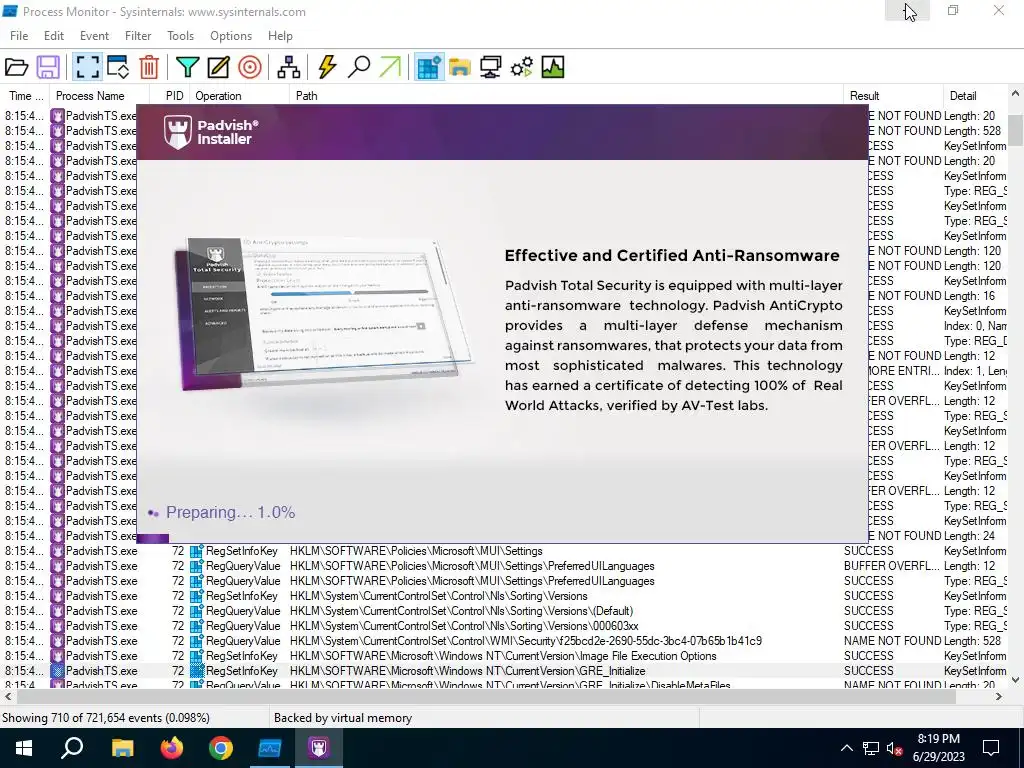The width and height of the screenshot is (1024, 768).
Task: Click the Detail column header
Action: pos(975,96)
